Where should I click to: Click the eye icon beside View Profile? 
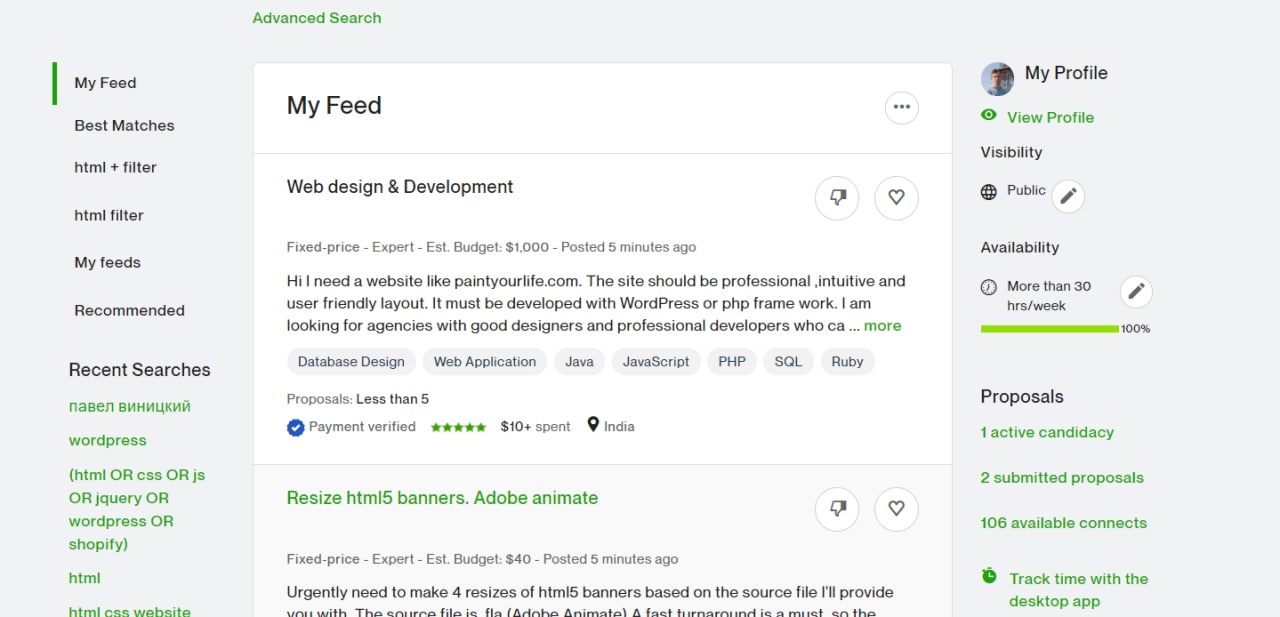click(989, 116)
